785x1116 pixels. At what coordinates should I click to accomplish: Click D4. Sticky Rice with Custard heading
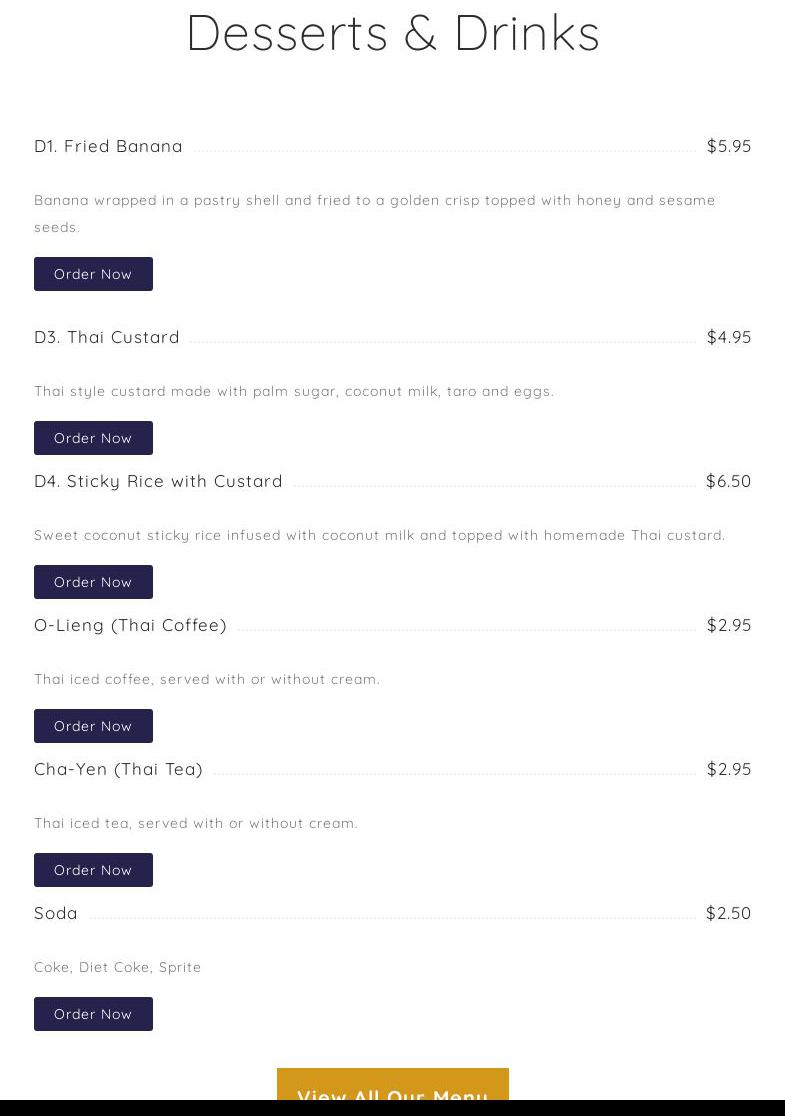158,481
